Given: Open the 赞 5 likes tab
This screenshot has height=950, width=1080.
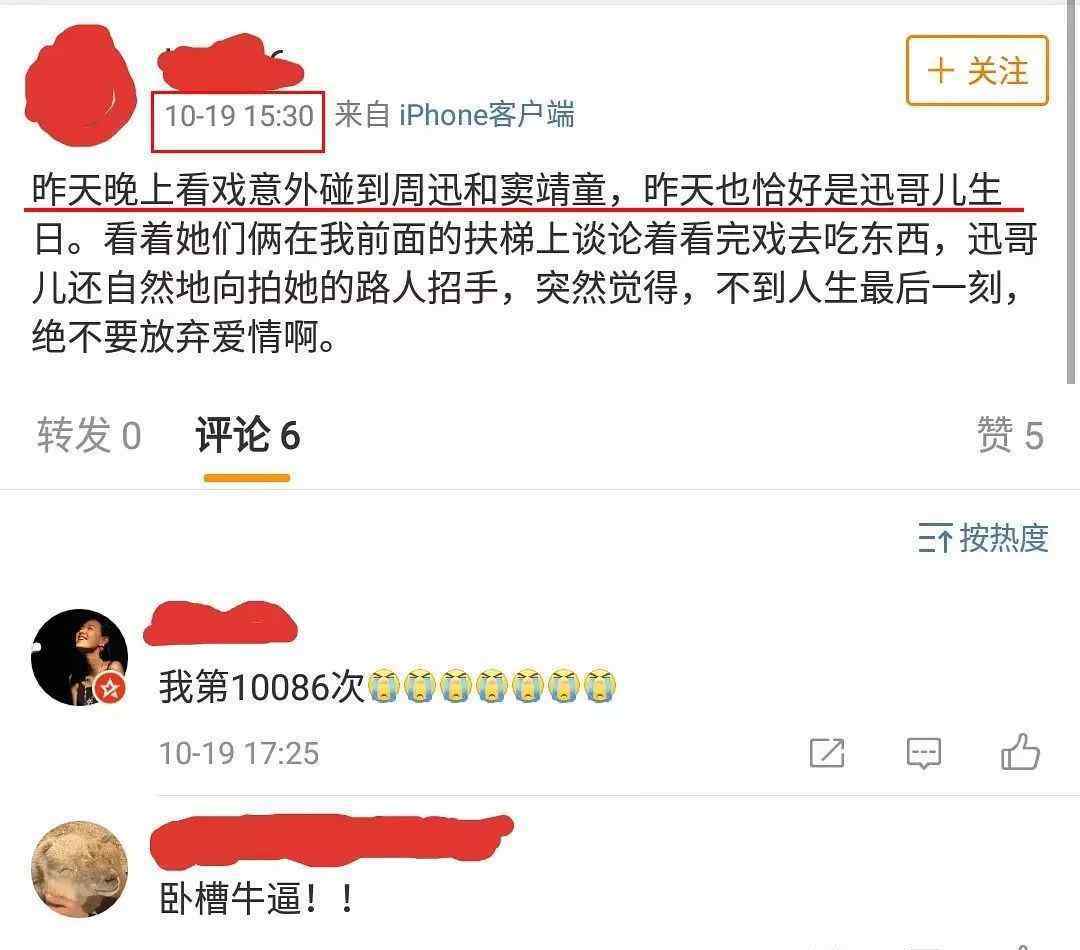Looking at the screenshot, I should click(1010, 435).
